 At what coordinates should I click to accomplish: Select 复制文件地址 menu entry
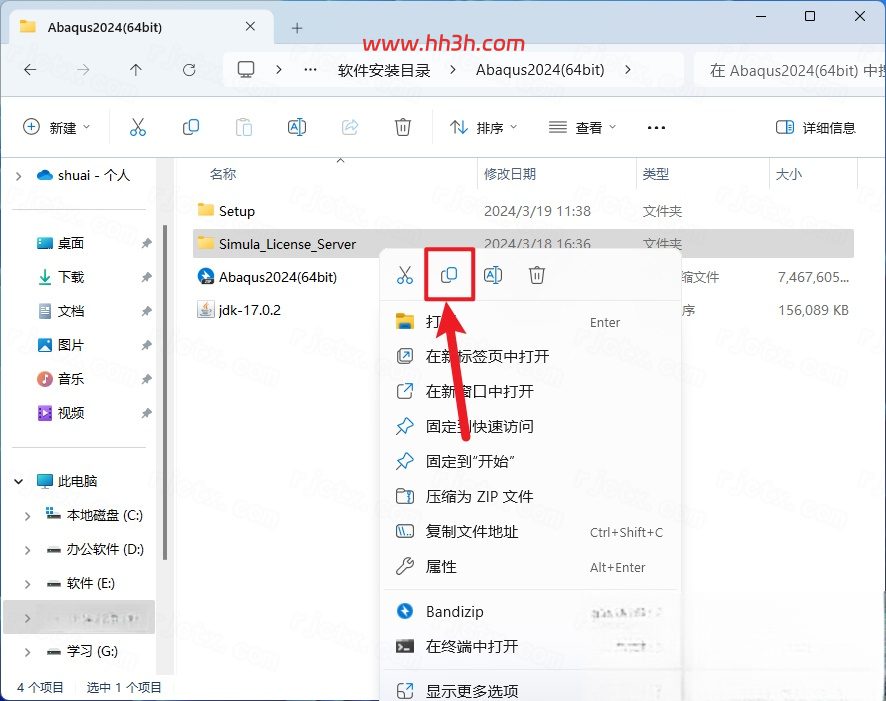(530, 532)
